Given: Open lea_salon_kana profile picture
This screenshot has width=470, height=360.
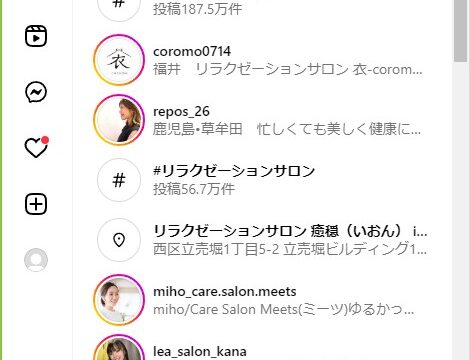Looking at the screenshot, I should pyautogui.click(x=119, y=347).
